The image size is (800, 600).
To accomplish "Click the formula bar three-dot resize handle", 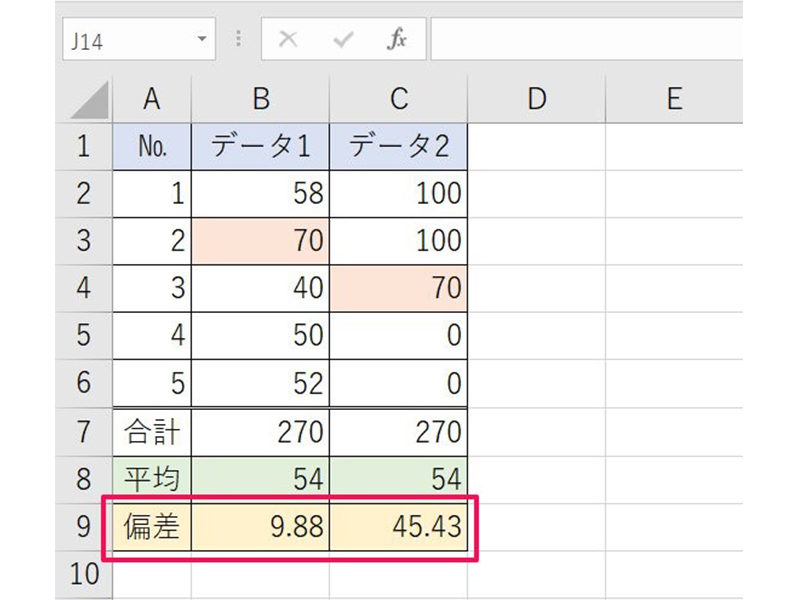I will coord(238,39).
